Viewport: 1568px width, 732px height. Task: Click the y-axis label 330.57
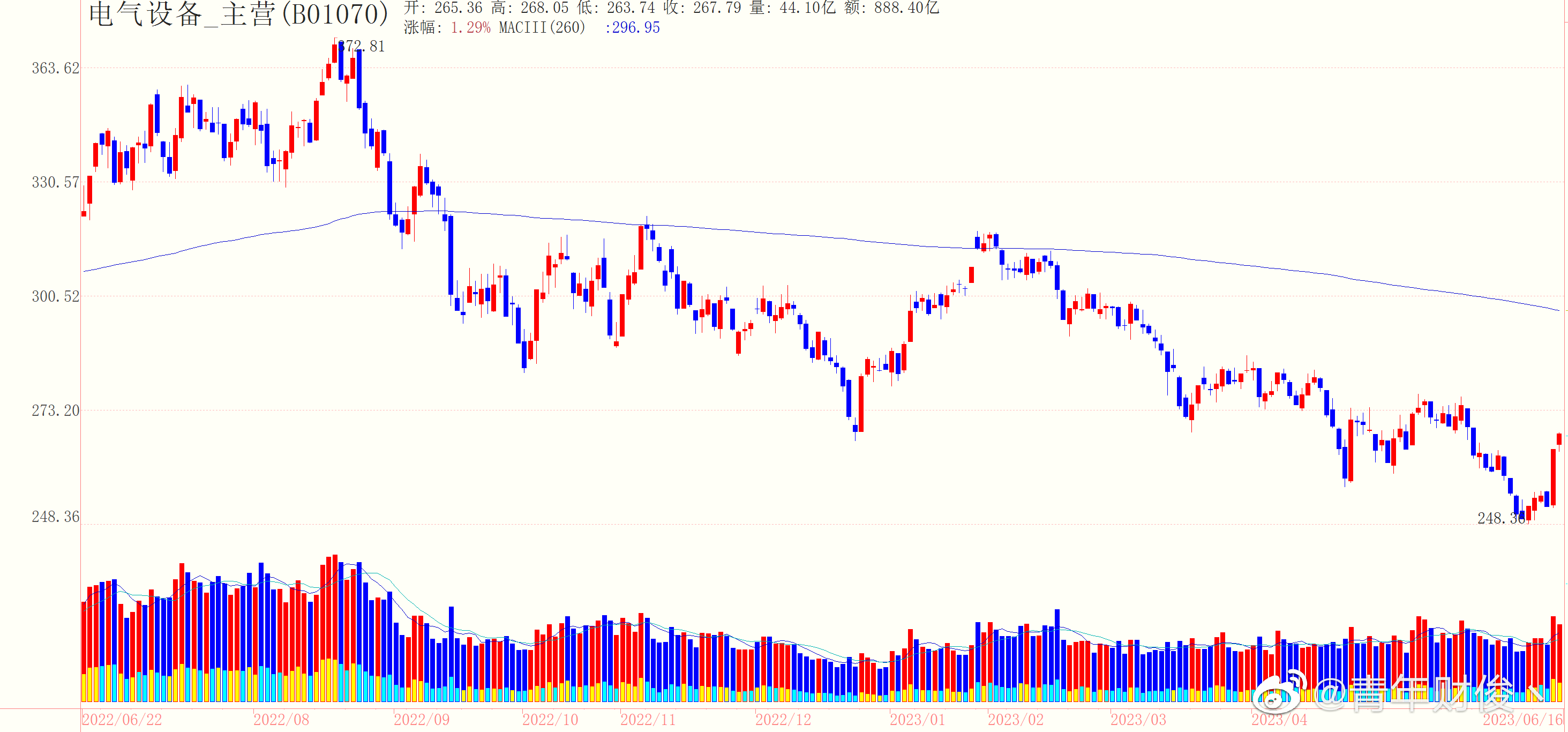click(x=55, y=182)
